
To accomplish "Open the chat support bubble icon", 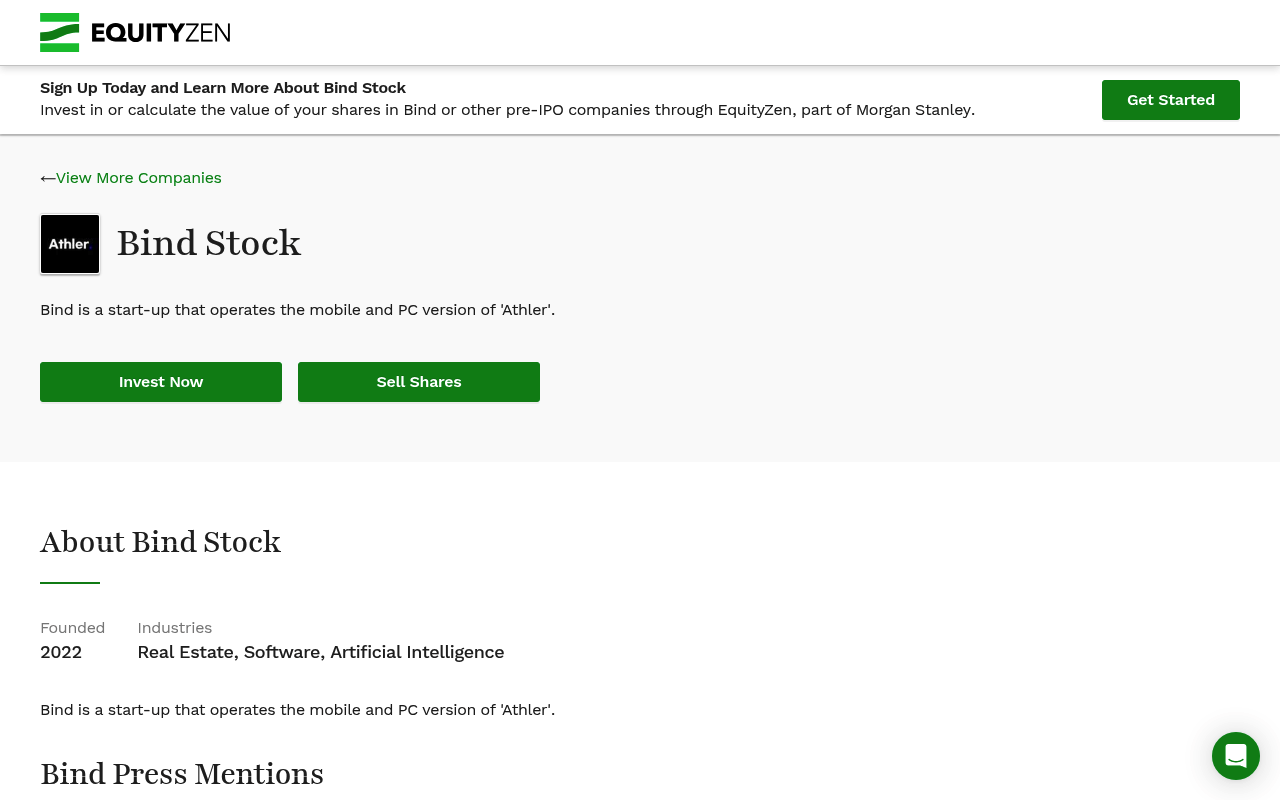I will (1236, 756).
